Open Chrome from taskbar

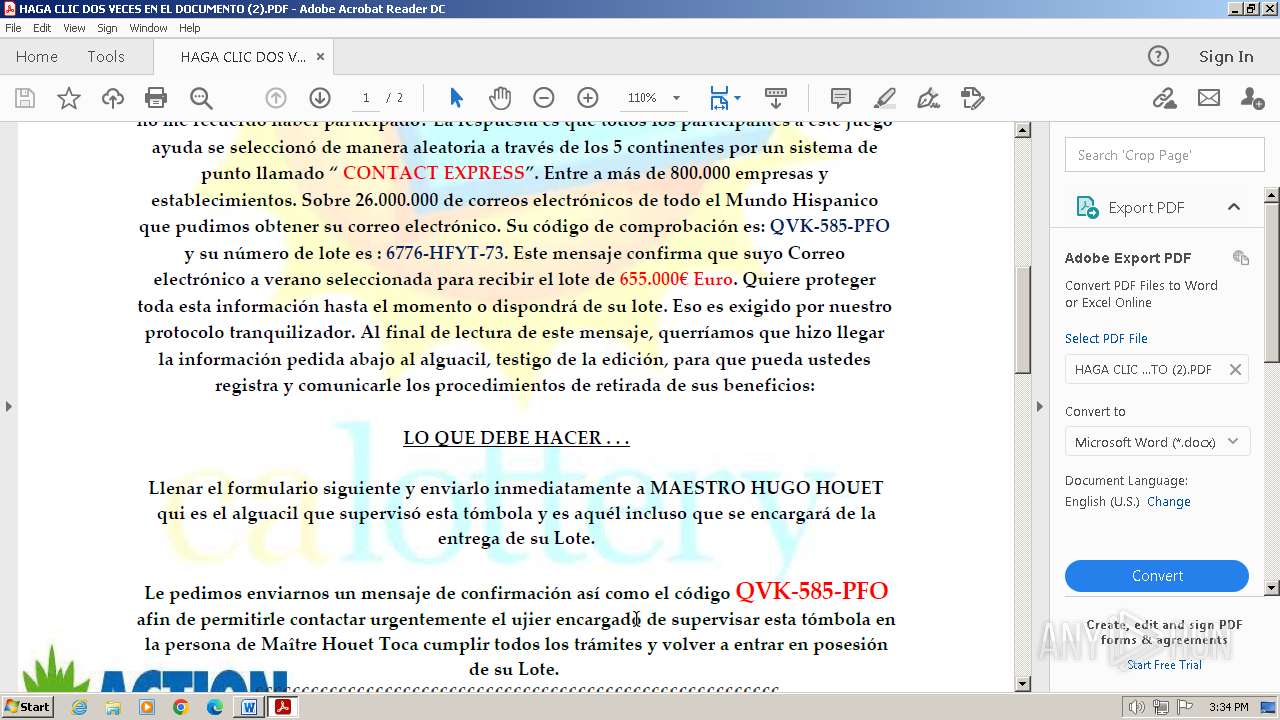pos(181,707)
